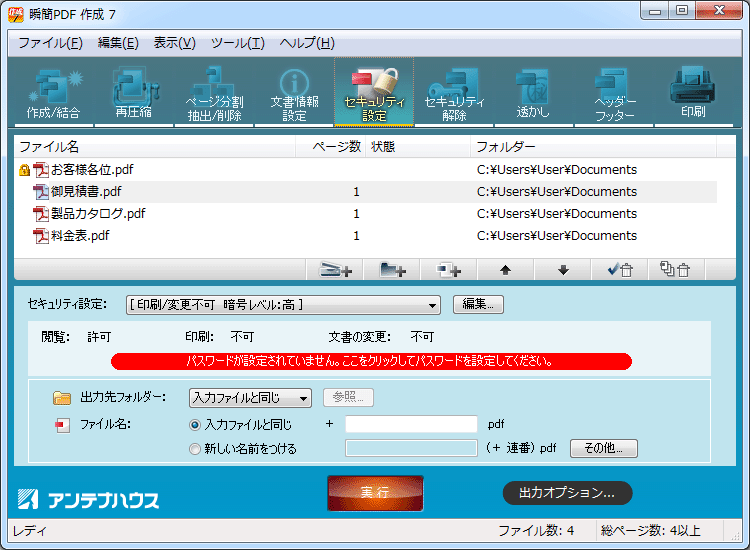Select the 再圧縮 tool icon
Viewport: 750px width, 550px height.
coord(133,93)
